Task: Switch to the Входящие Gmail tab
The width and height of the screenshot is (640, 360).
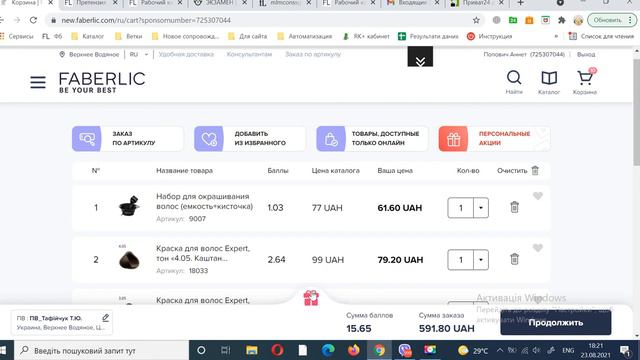Action: tap(412, 3)
